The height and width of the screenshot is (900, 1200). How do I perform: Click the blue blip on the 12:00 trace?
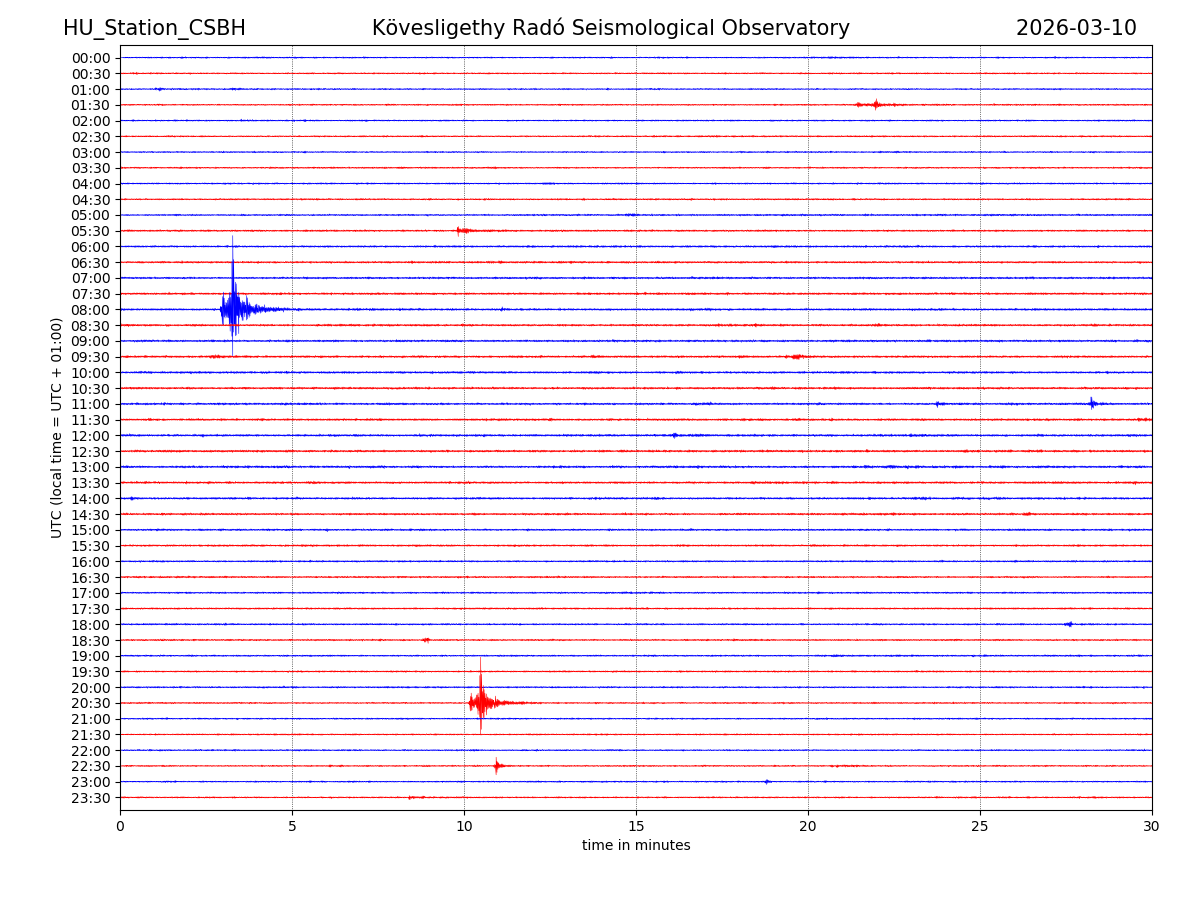675,435
